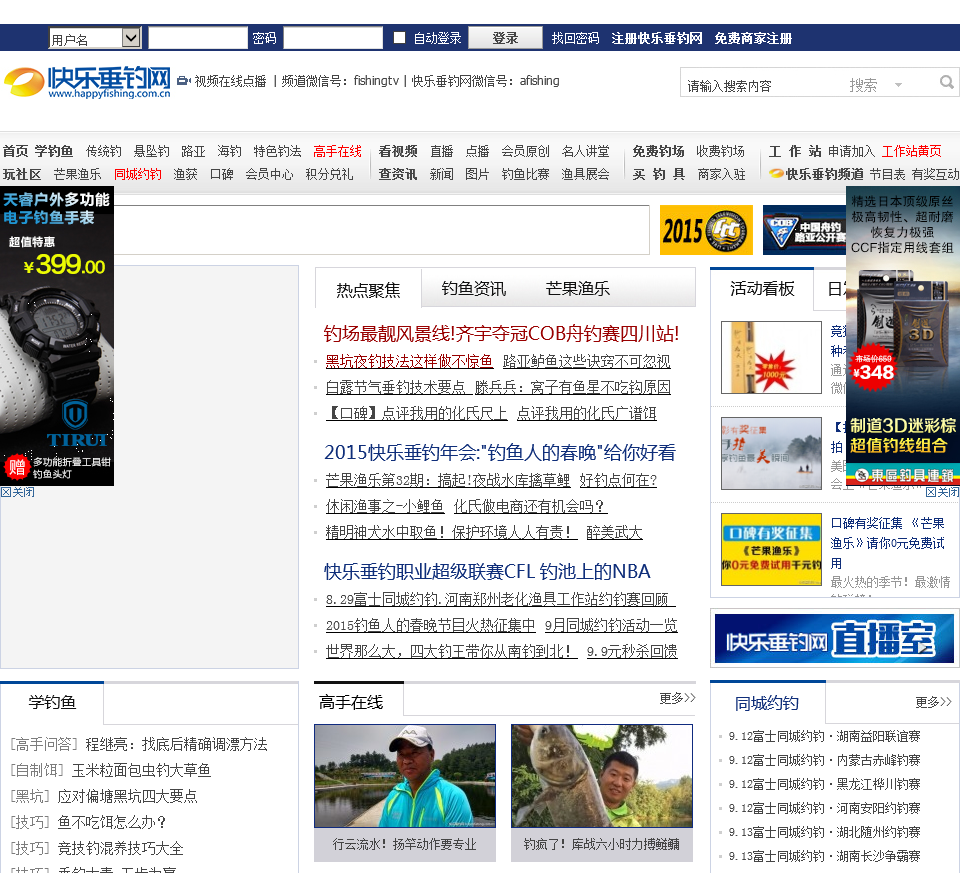Open 直播 in the navigation
960x873 pixels.
[441, 151]
